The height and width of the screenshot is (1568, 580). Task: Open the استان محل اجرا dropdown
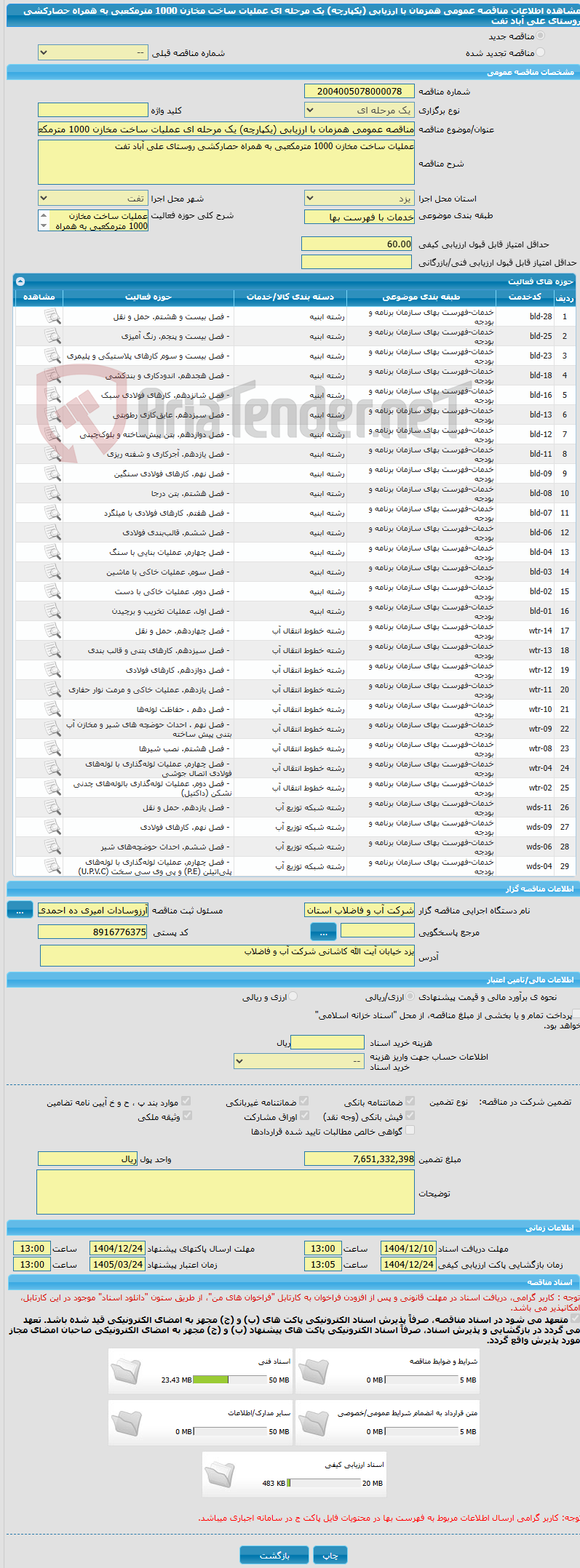click(359, 199)
